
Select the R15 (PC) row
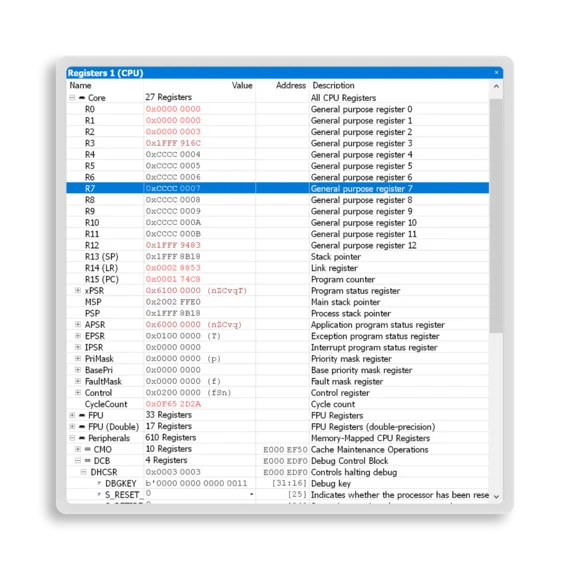278,279
